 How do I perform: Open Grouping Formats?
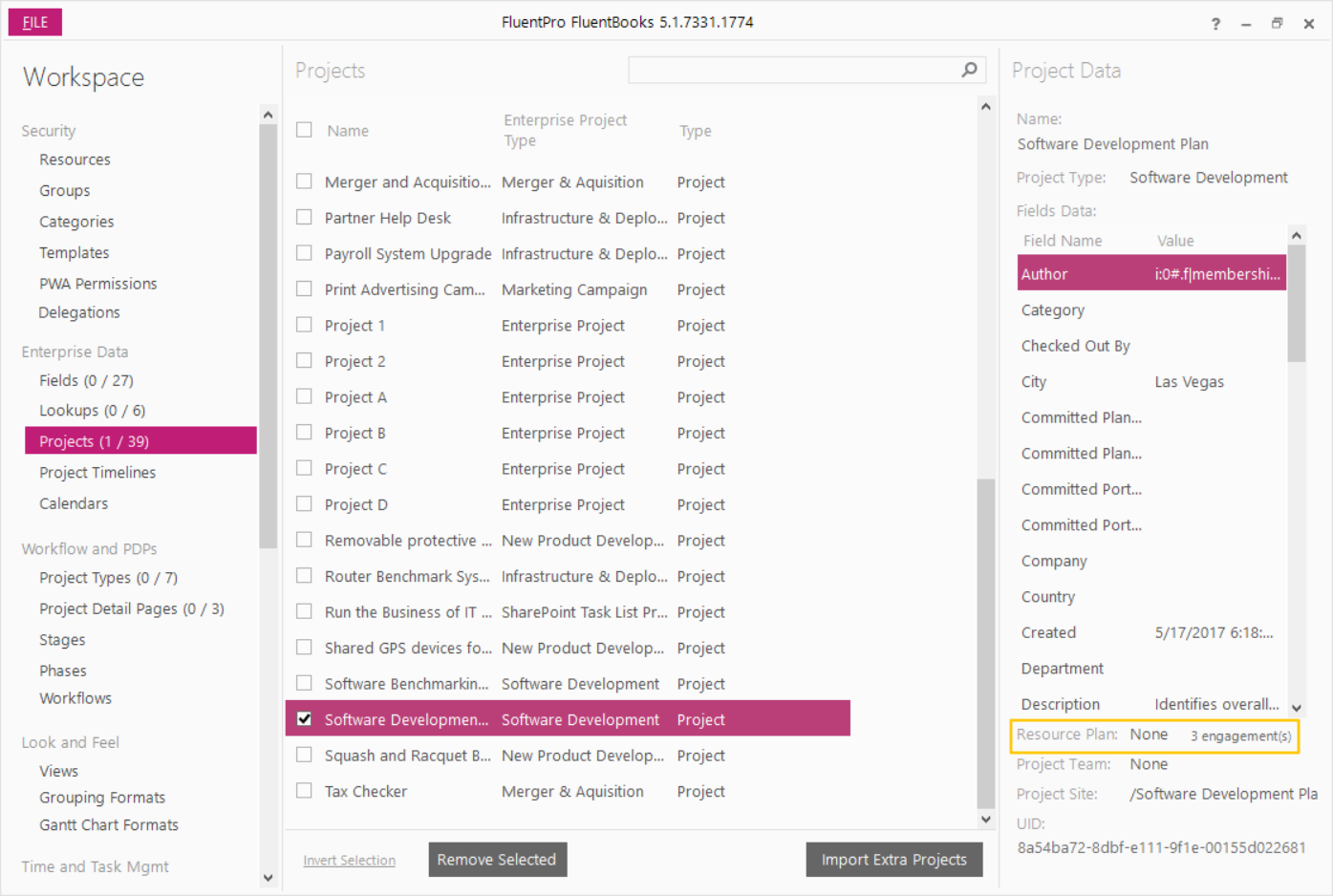point(102,798)
